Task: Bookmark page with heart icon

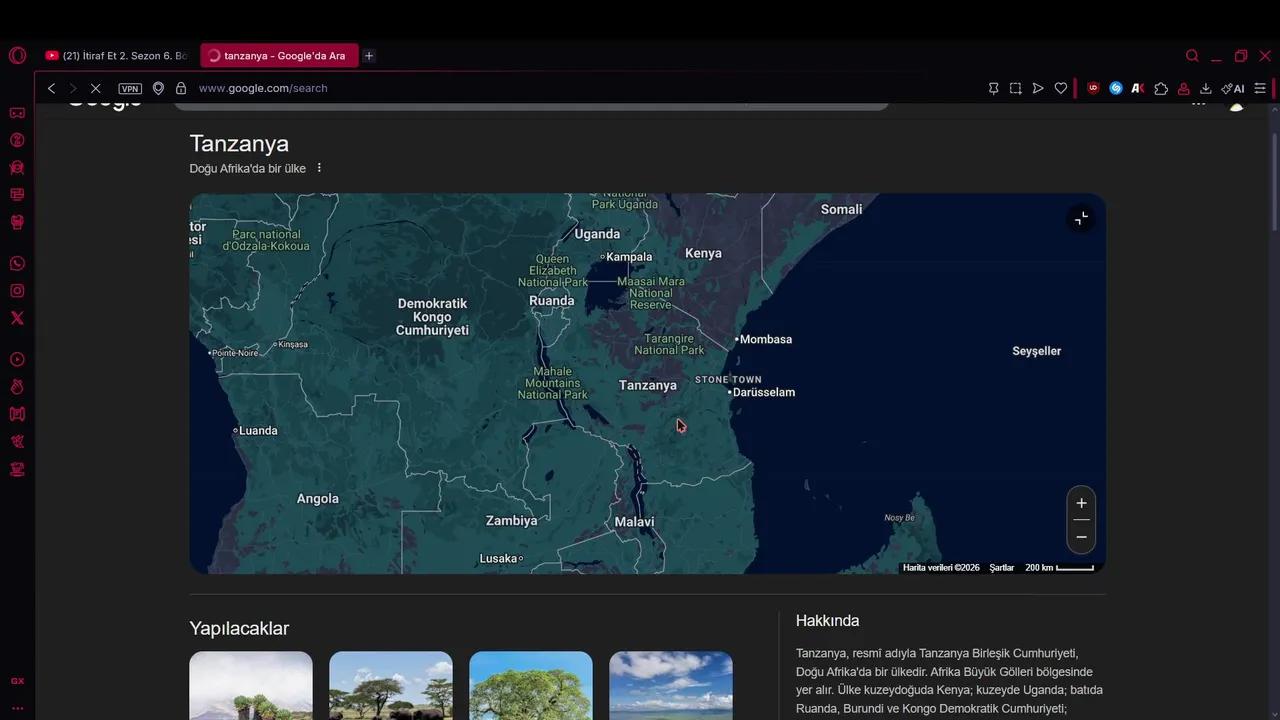Action: pos(1061,88)
